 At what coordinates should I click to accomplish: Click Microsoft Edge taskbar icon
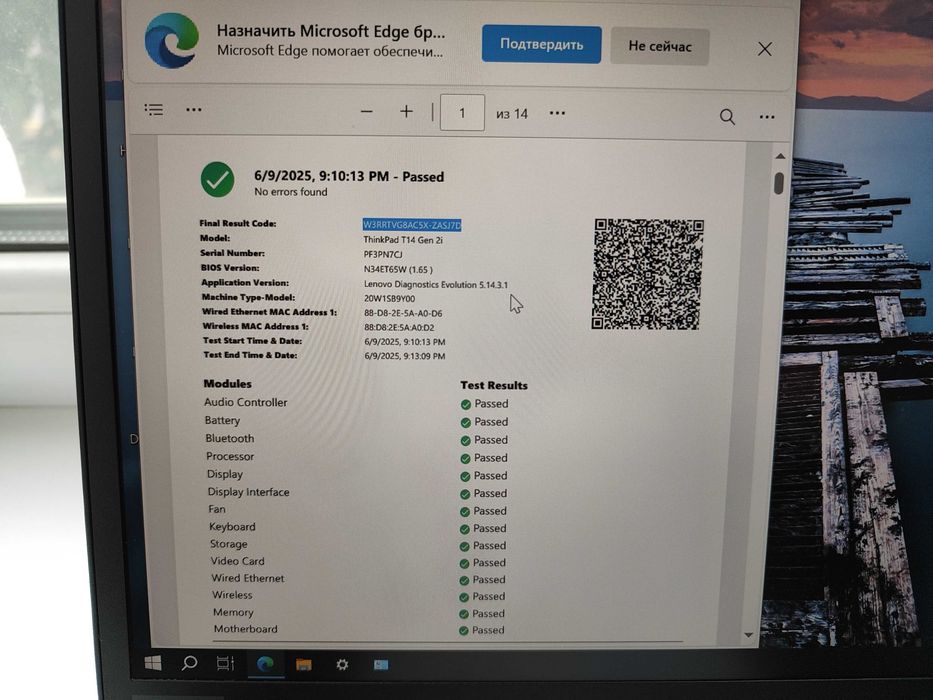[265, 664]
